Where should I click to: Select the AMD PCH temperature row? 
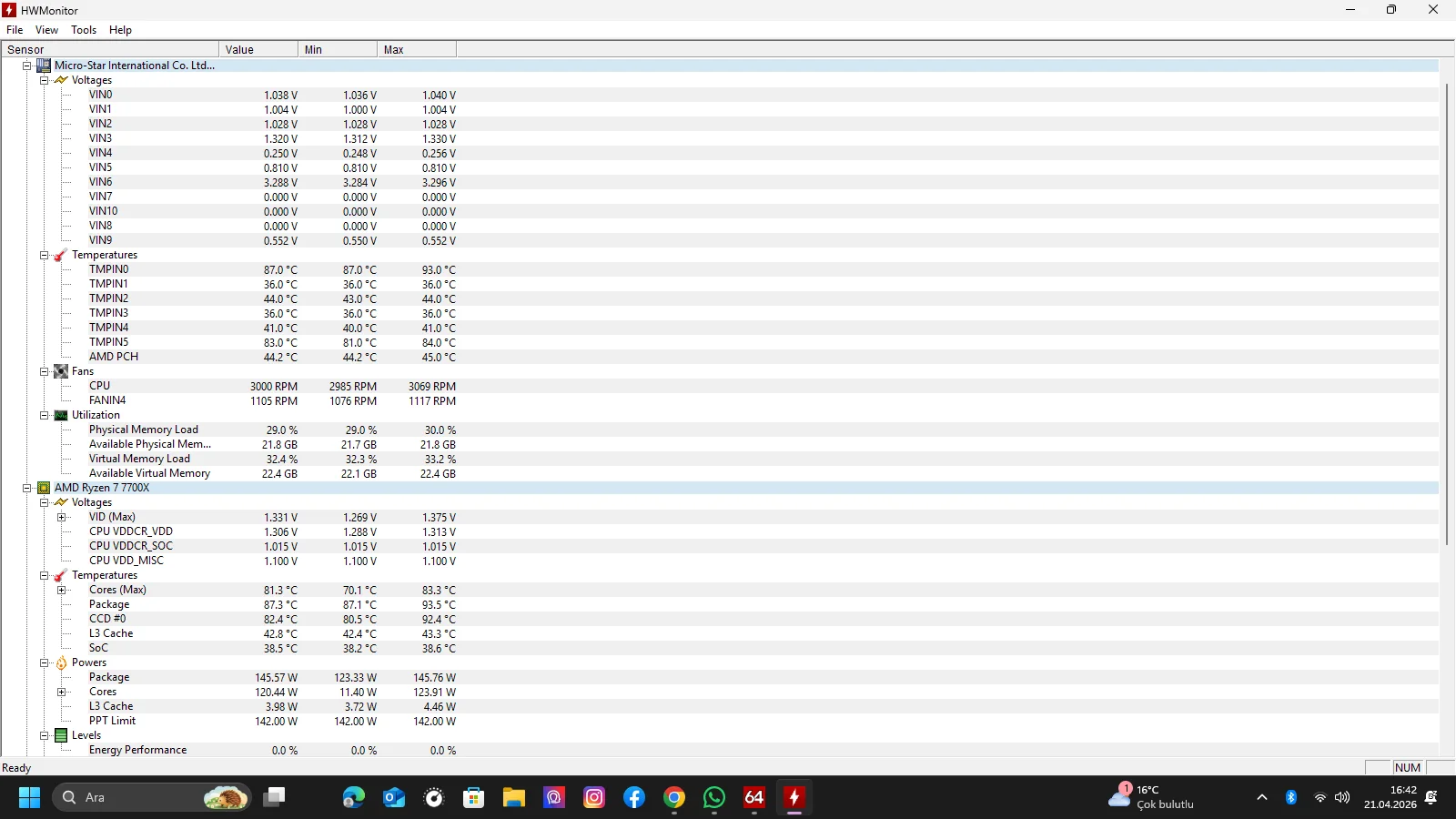[x=720, y=357]
